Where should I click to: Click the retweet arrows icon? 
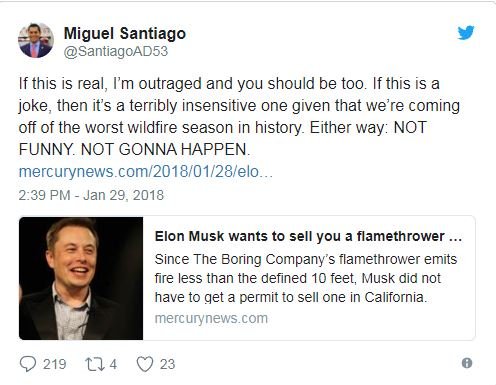95,364
